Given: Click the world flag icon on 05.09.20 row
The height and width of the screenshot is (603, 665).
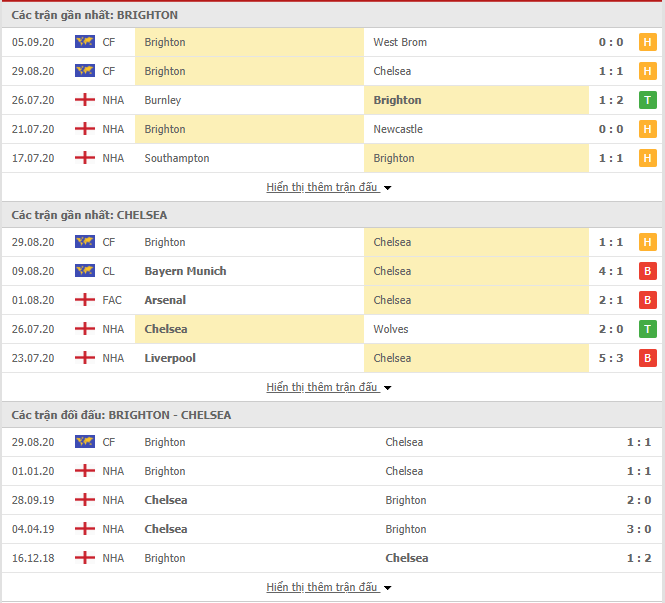Looking at the screenshot, I should 85,42.
